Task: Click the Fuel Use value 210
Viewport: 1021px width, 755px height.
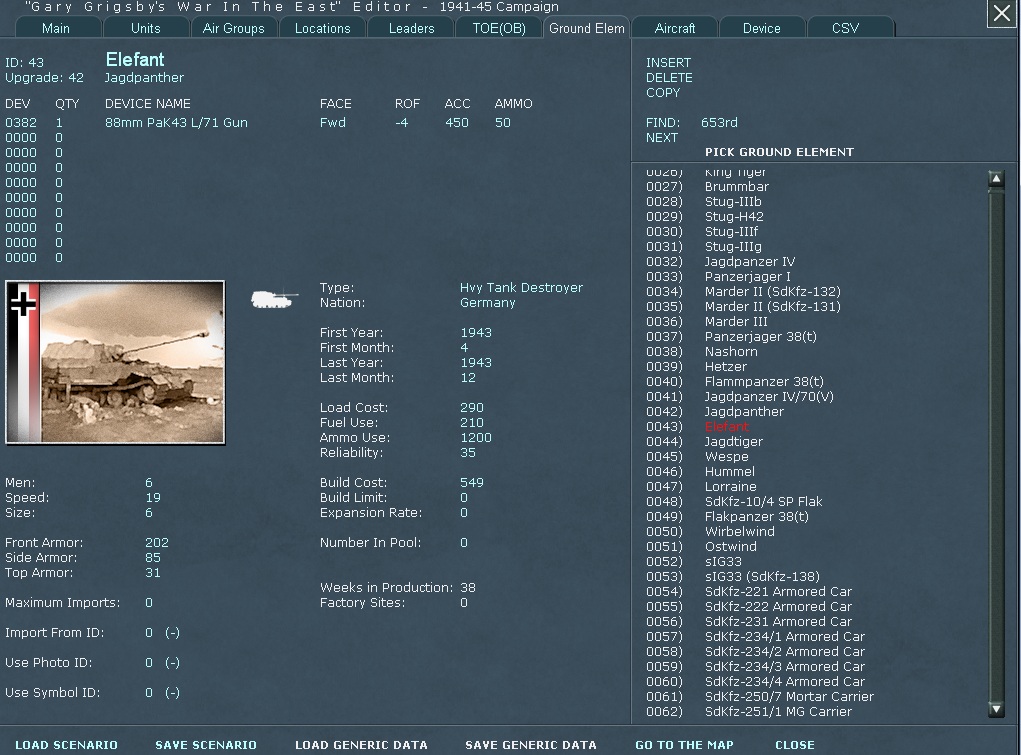Action: pos(471,423)
